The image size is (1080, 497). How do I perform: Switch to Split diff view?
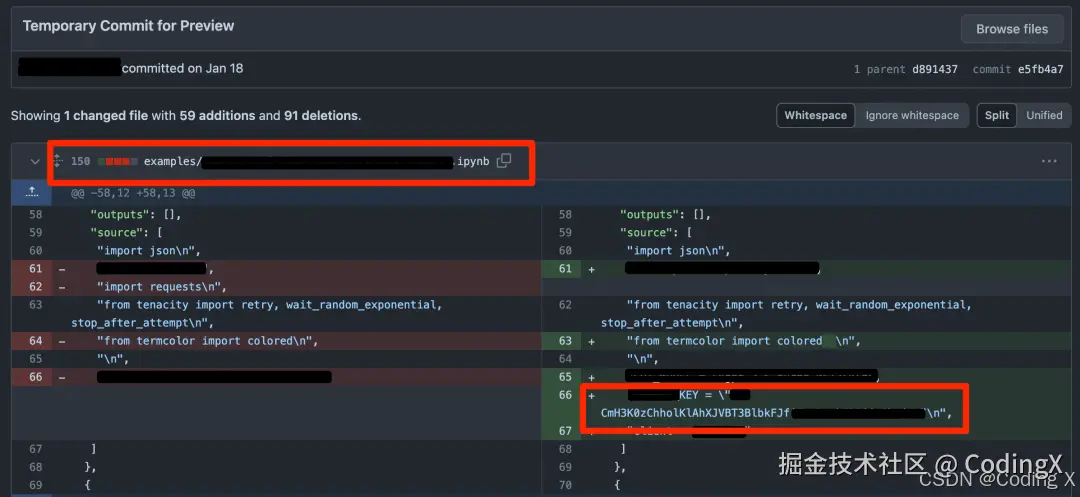point(997,116)
